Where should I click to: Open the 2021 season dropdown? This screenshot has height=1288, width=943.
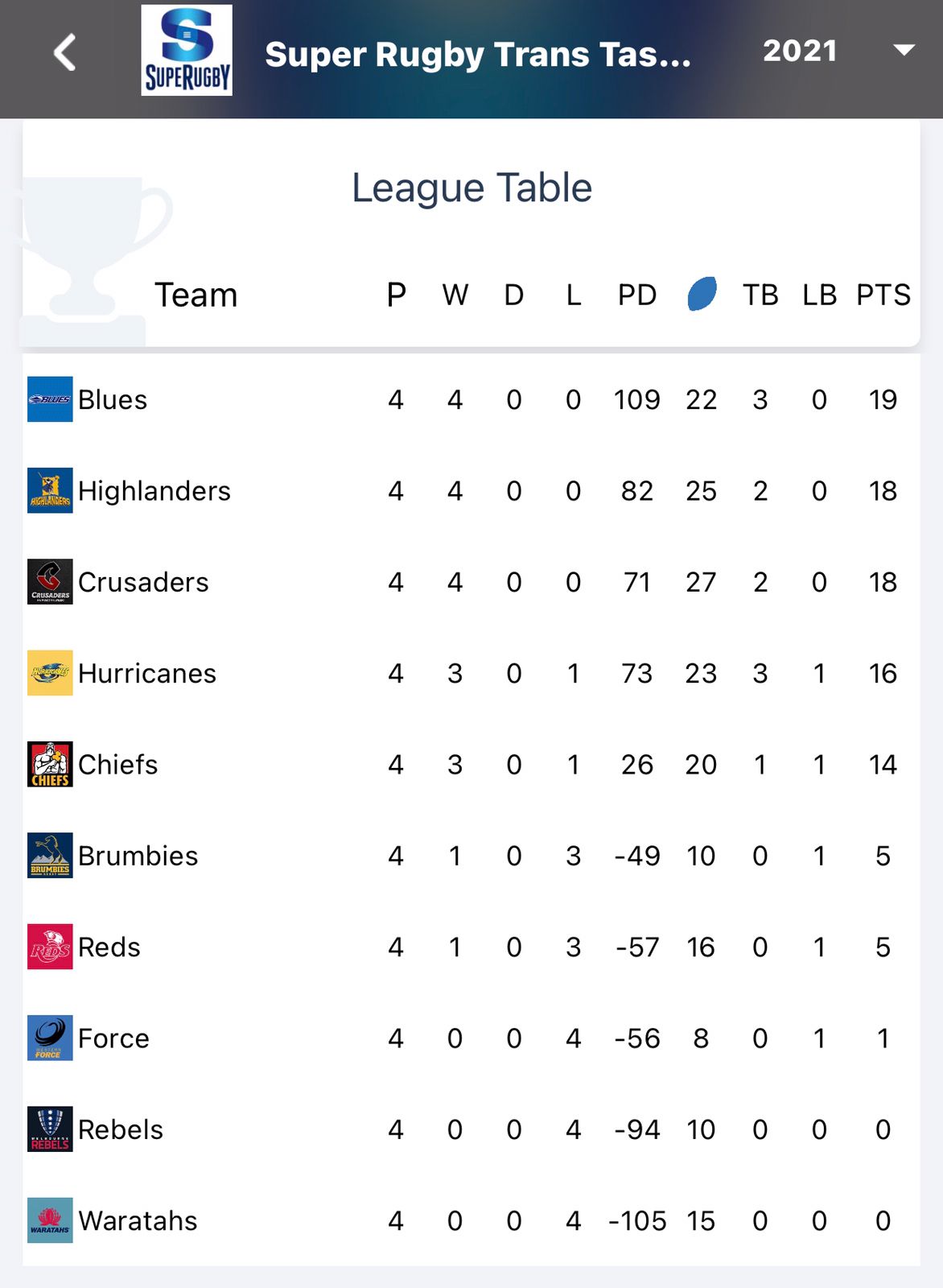coord(800,51)
